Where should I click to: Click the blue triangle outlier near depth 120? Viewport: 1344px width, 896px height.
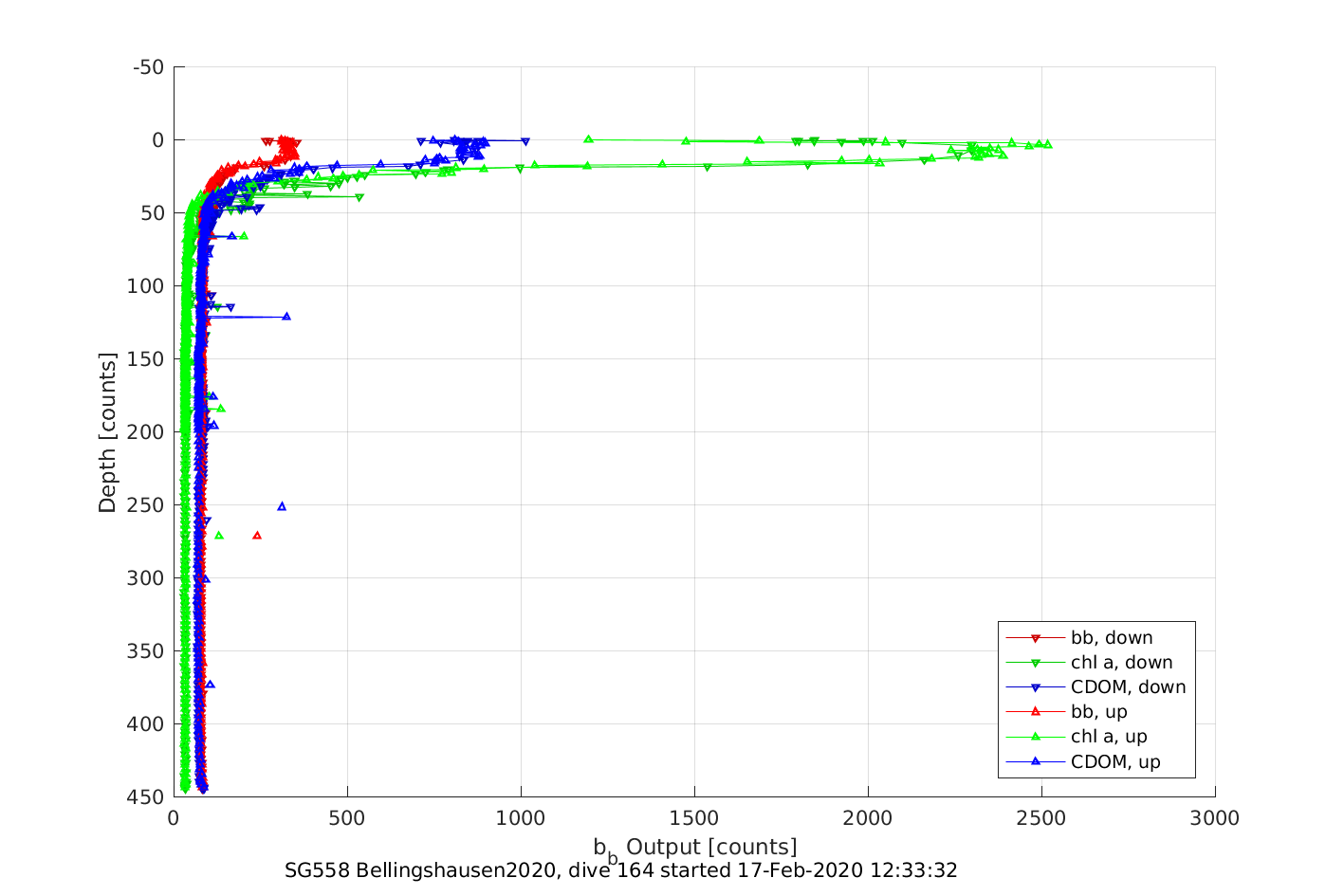(x=286, y=317)
